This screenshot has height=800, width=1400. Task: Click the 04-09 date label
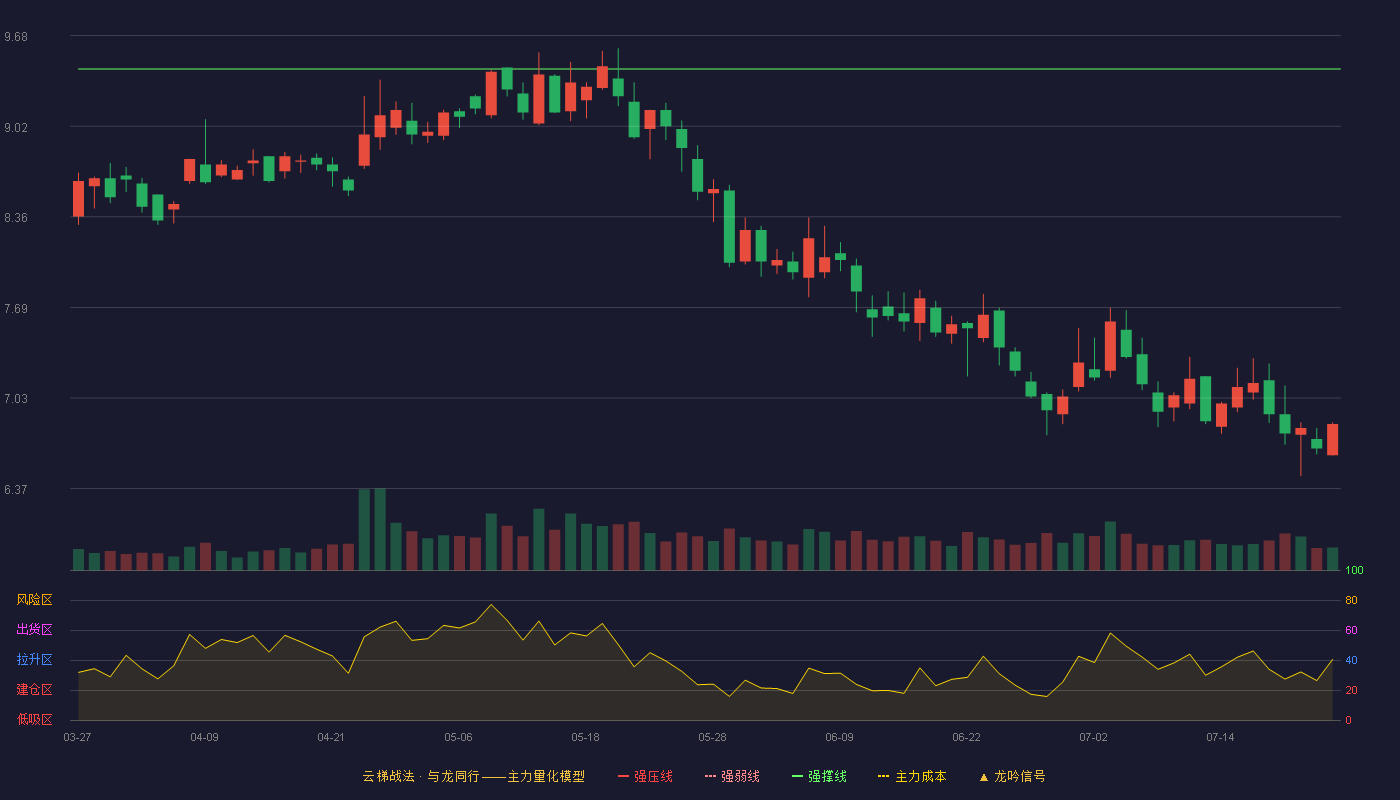coord(204,737)
